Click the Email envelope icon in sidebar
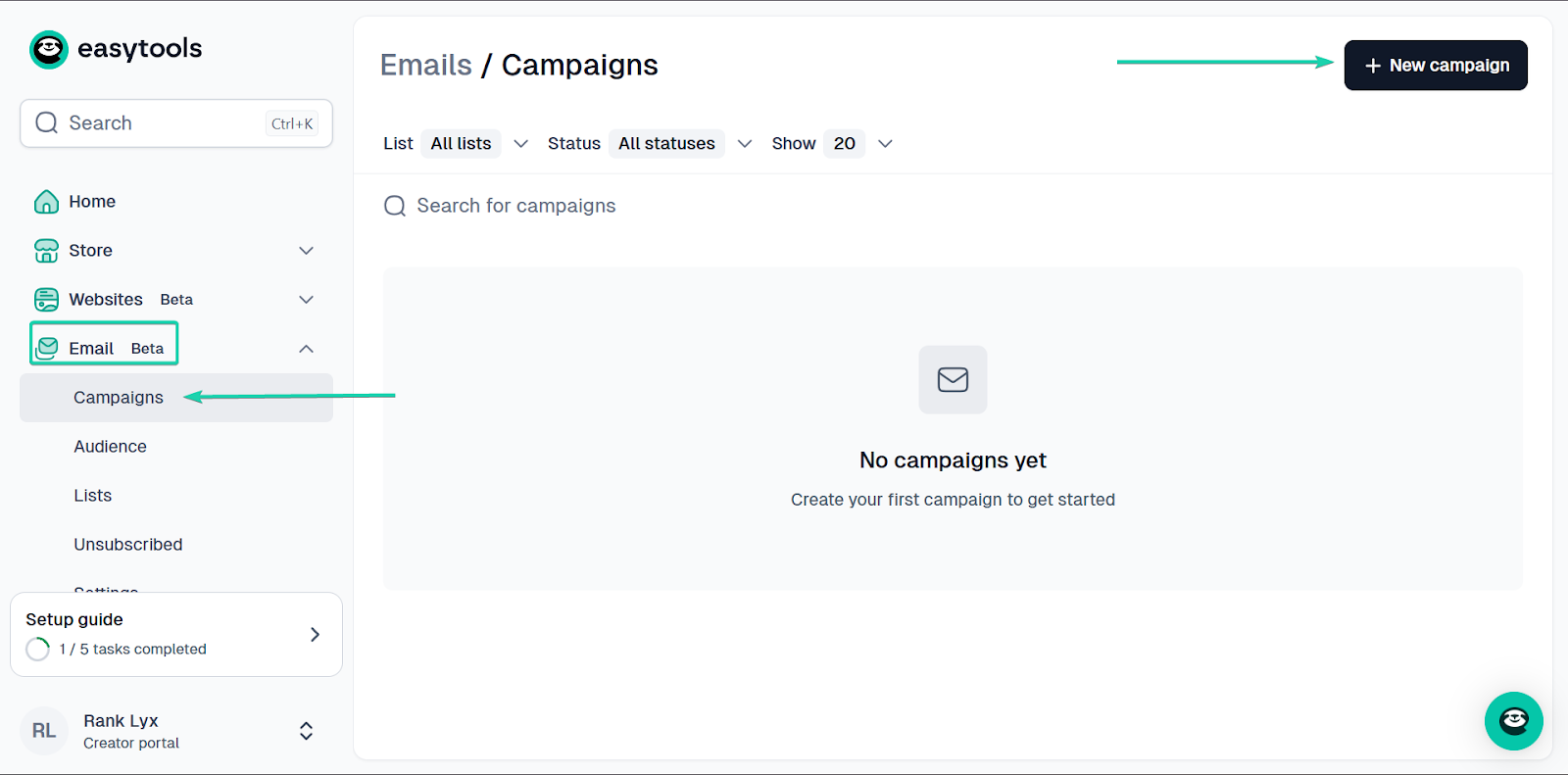 (x=46, y=349)
